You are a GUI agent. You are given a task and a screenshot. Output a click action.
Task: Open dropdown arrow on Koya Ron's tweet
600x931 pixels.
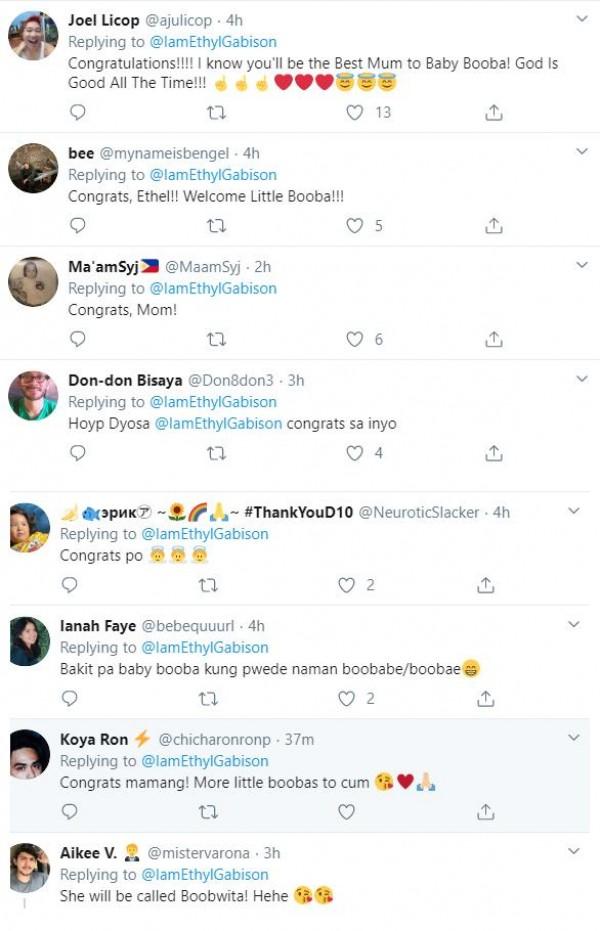[574, 738]
